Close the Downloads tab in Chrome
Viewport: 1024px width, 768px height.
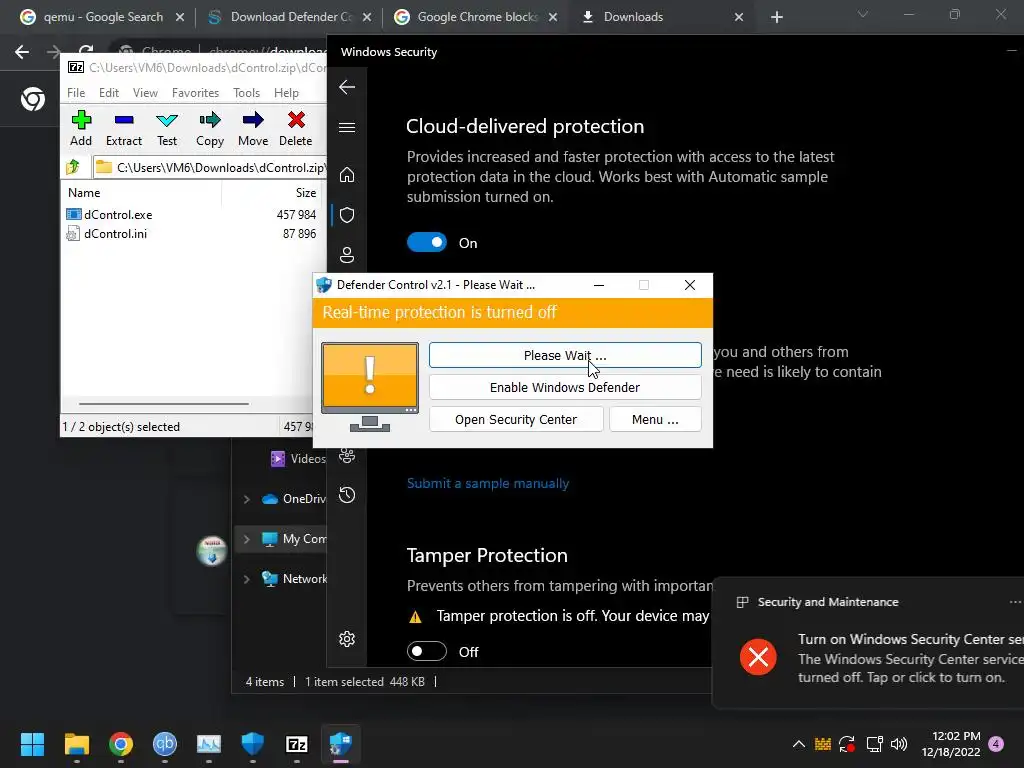pyautogui.click(x=739, y=17)
